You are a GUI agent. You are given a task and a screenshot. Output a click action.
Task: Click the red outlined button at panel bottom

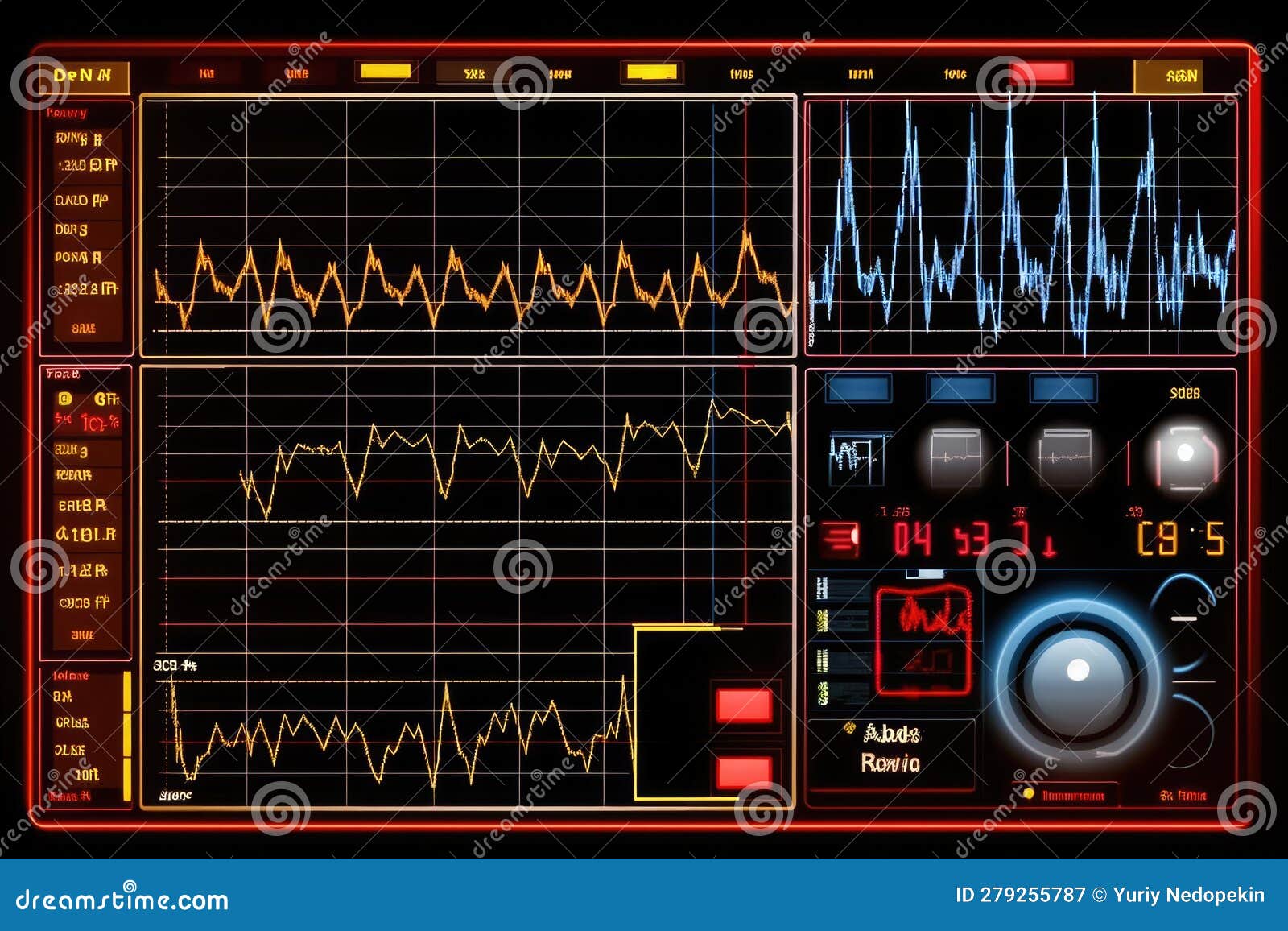tap(1065, 796)
